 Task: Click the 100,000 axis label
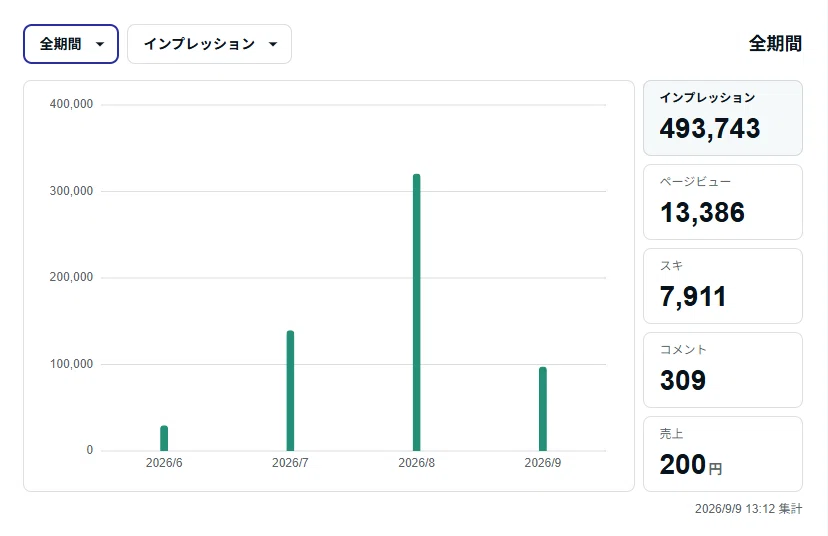(x=71, y=364)
